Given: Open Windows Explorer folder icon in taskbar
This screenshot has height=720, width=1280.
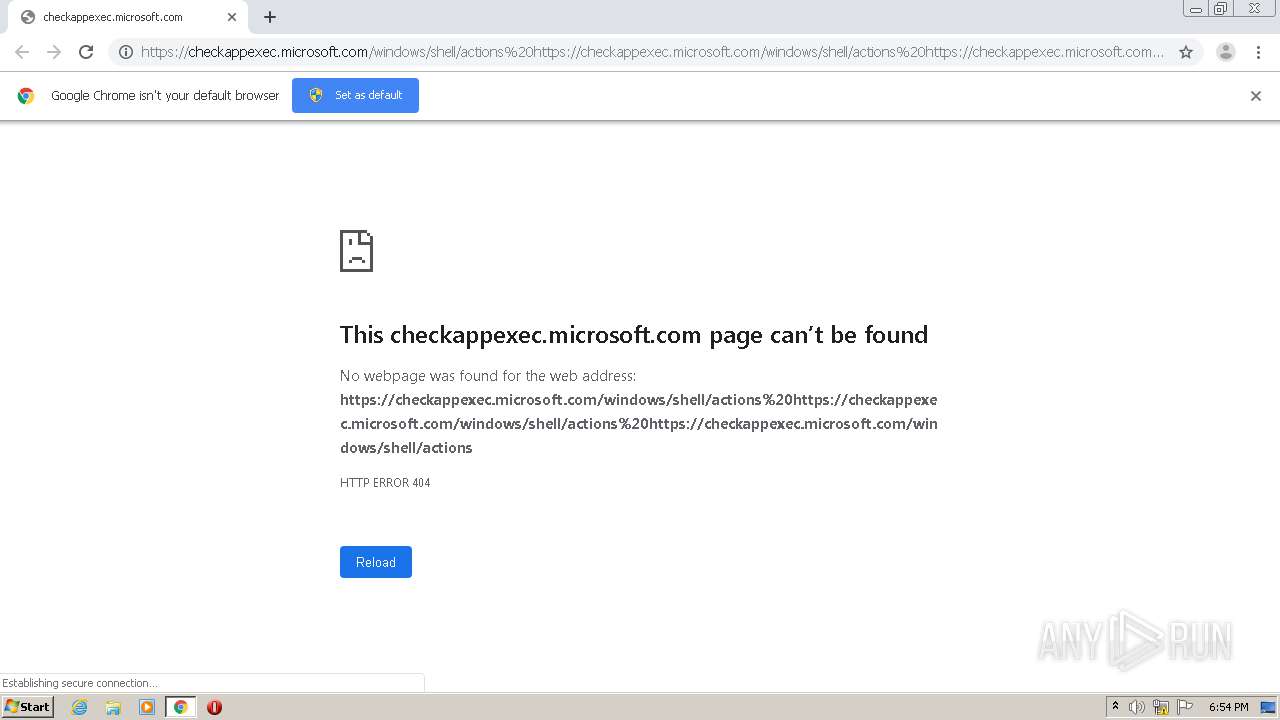Looking at the screenshot, I should click(113, 707).
